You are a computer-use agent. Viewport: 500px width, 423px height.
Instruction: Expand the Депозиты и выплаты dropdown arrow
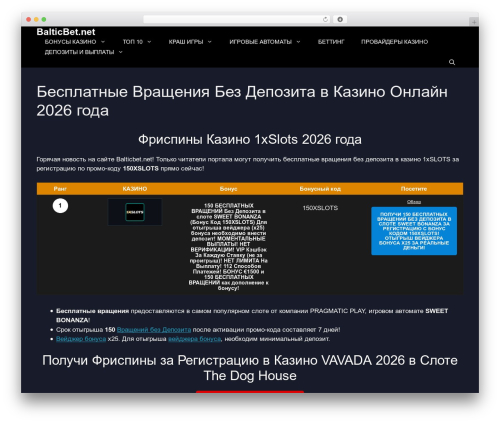click(x=121, y=52)
